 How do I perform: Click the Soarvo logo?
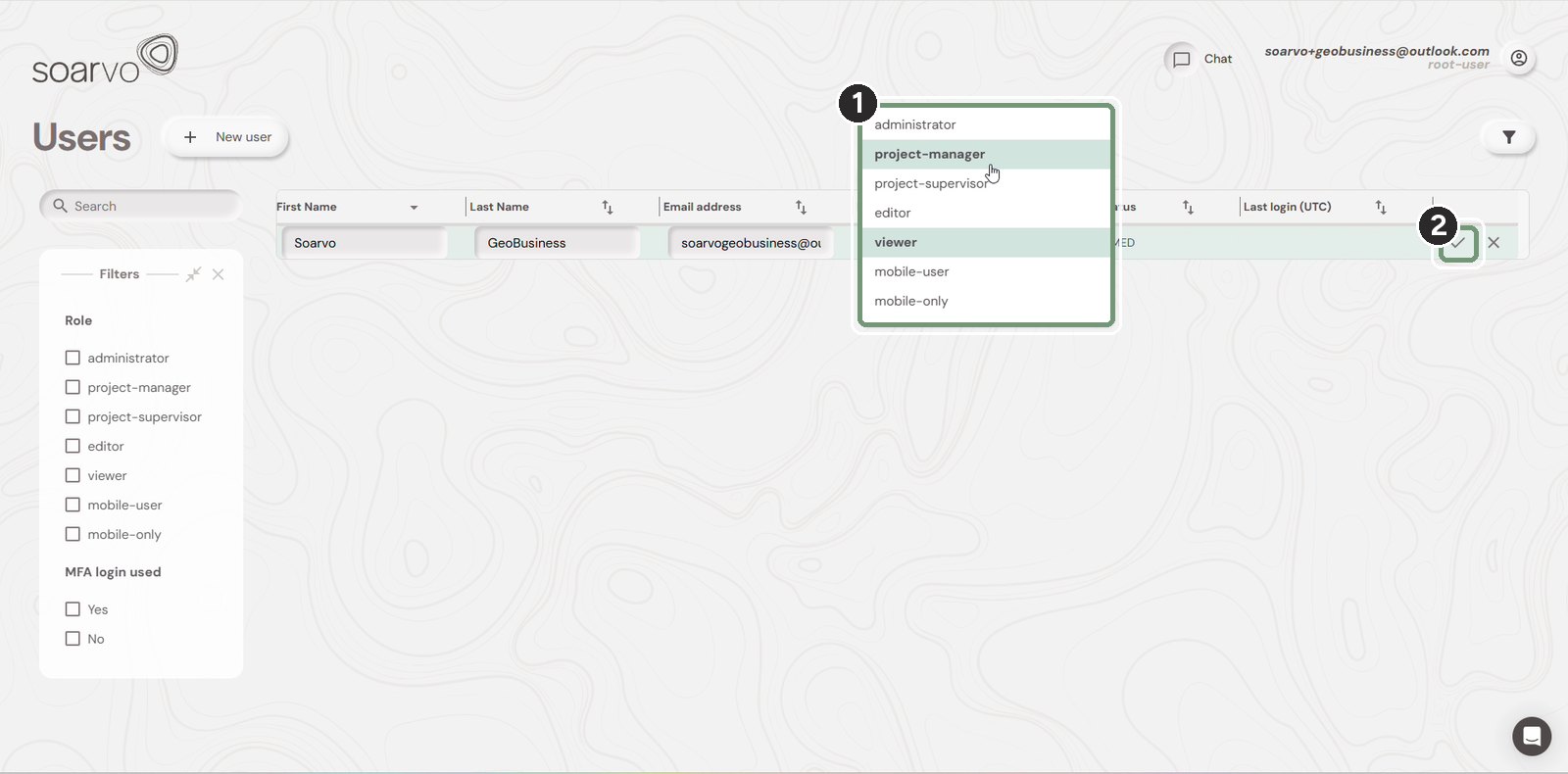pyautogui.click(x=105, y=59)
